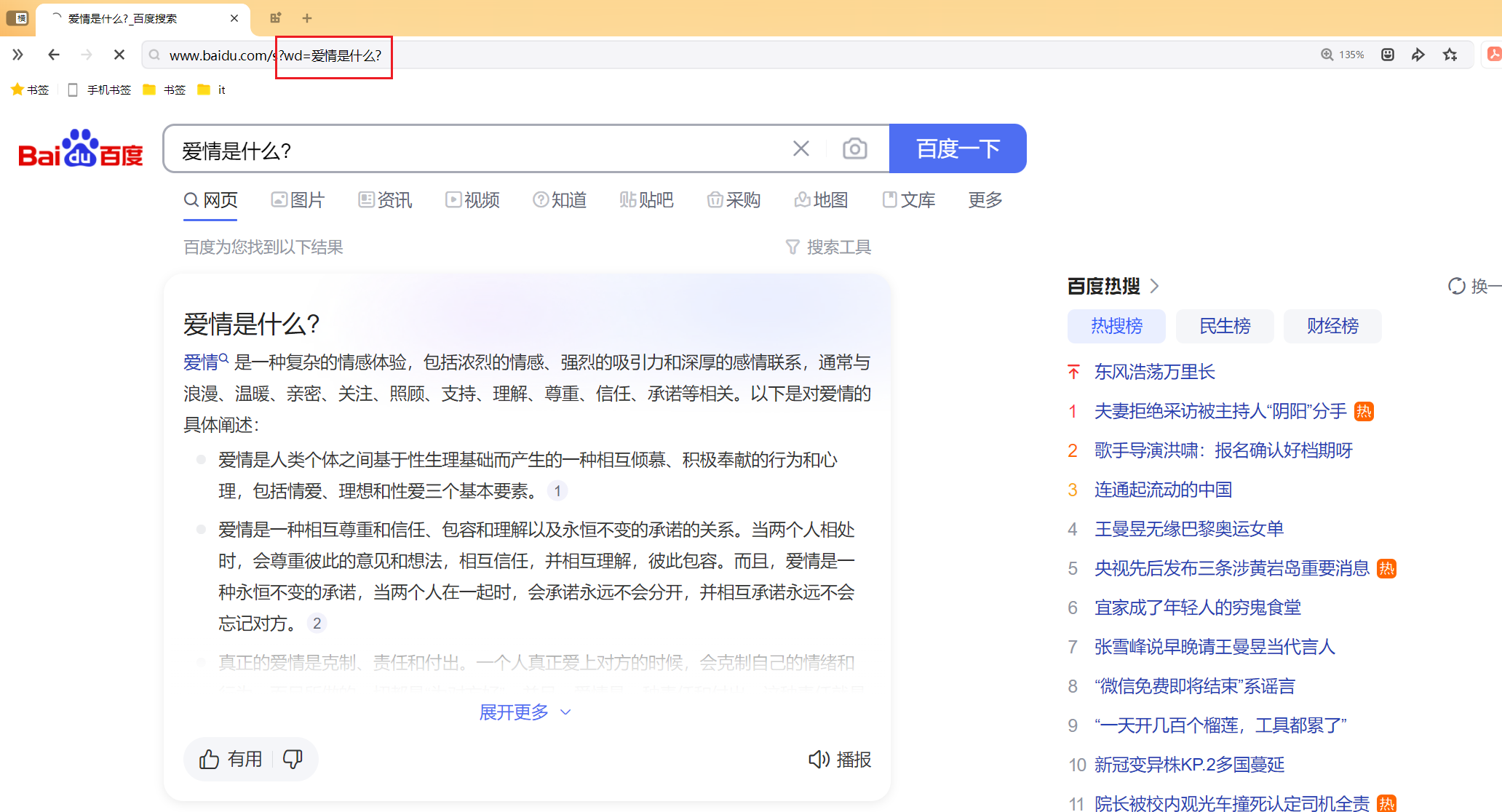Image resolution: width=1502 pixels, height=812 pixels.
Task: Open hot topic 微信免费即将结束系谣言
Action: coord(1195,686)
